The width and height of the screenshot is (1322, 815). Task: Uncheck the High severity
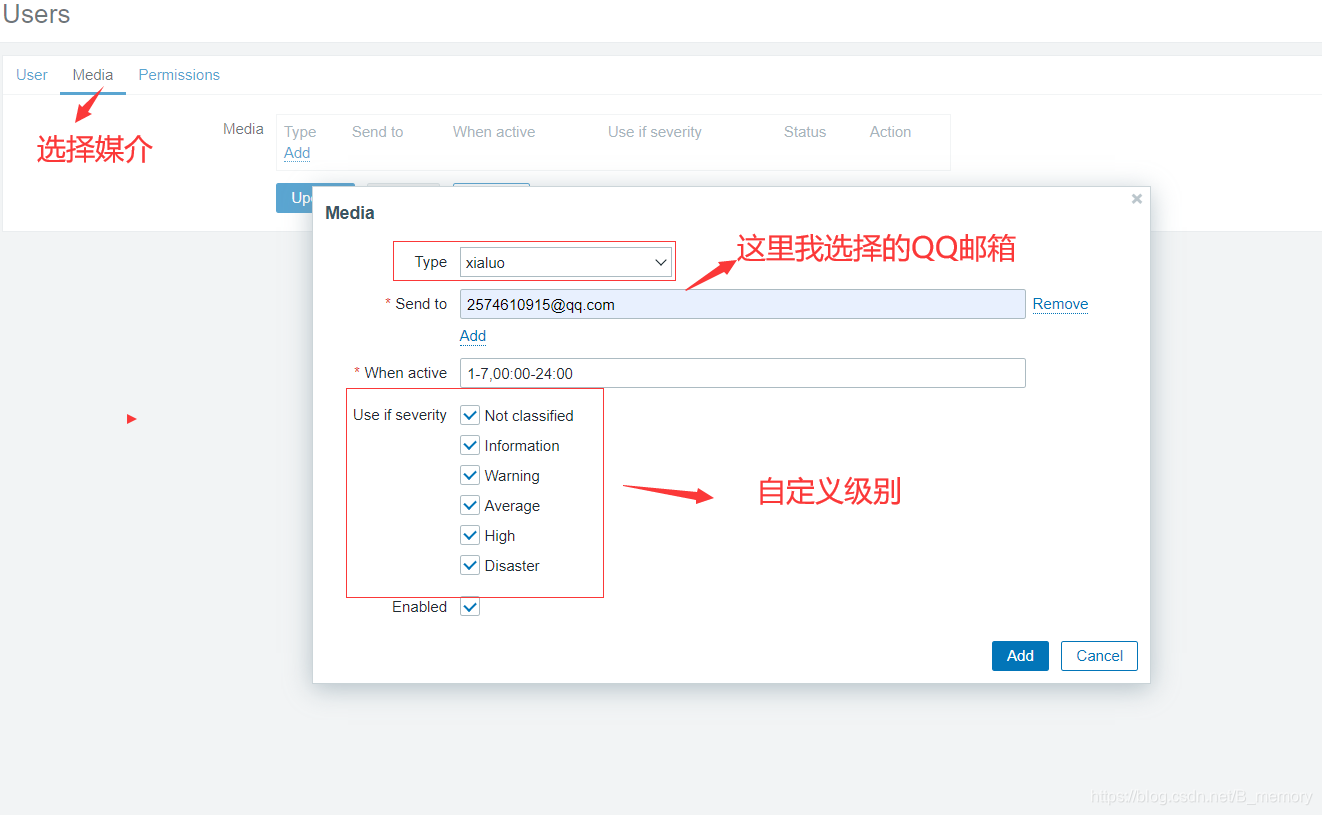470,535
